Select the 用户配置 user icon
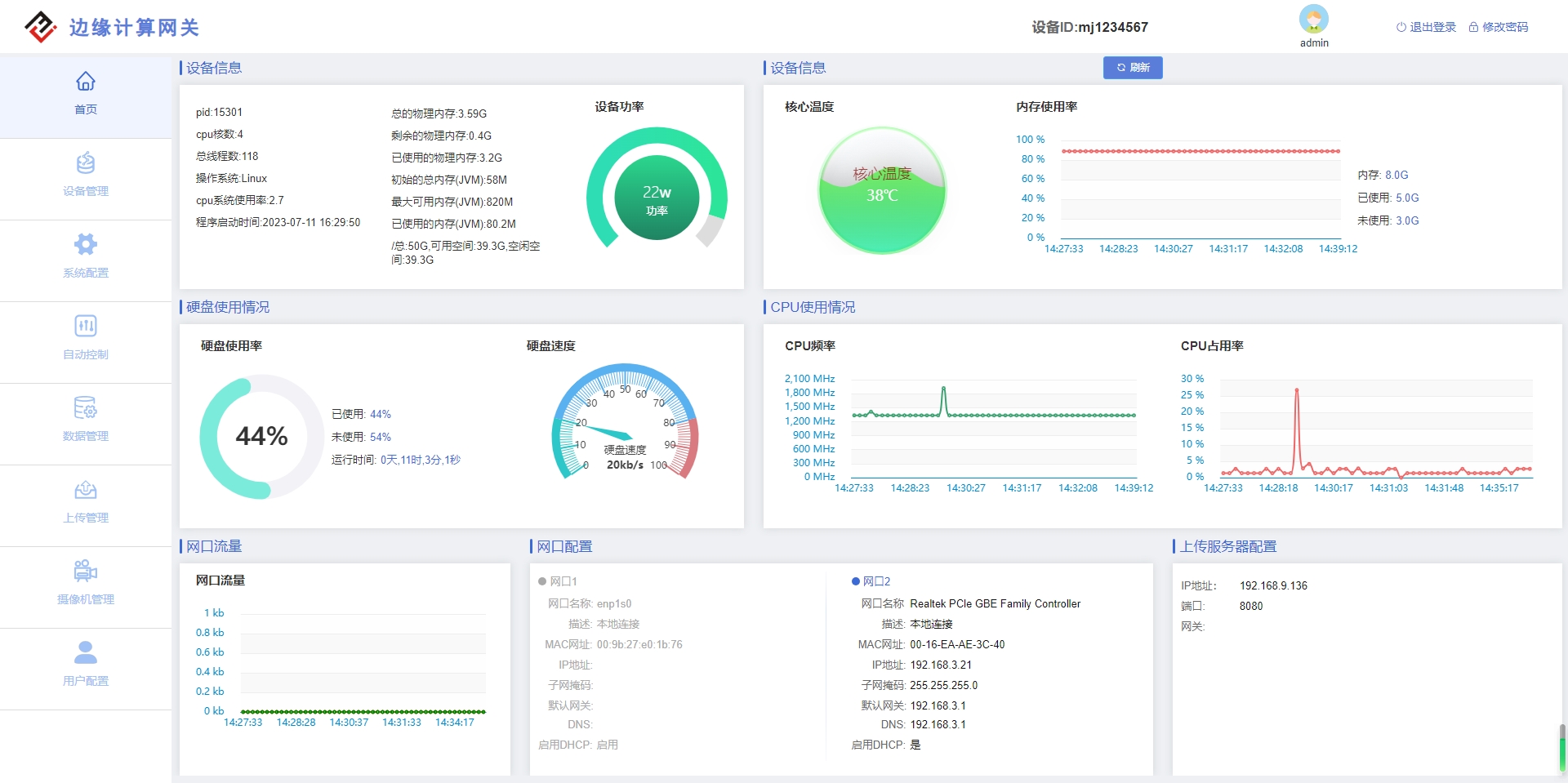The width and height of the screenshot is (1568, 783). 86,652
